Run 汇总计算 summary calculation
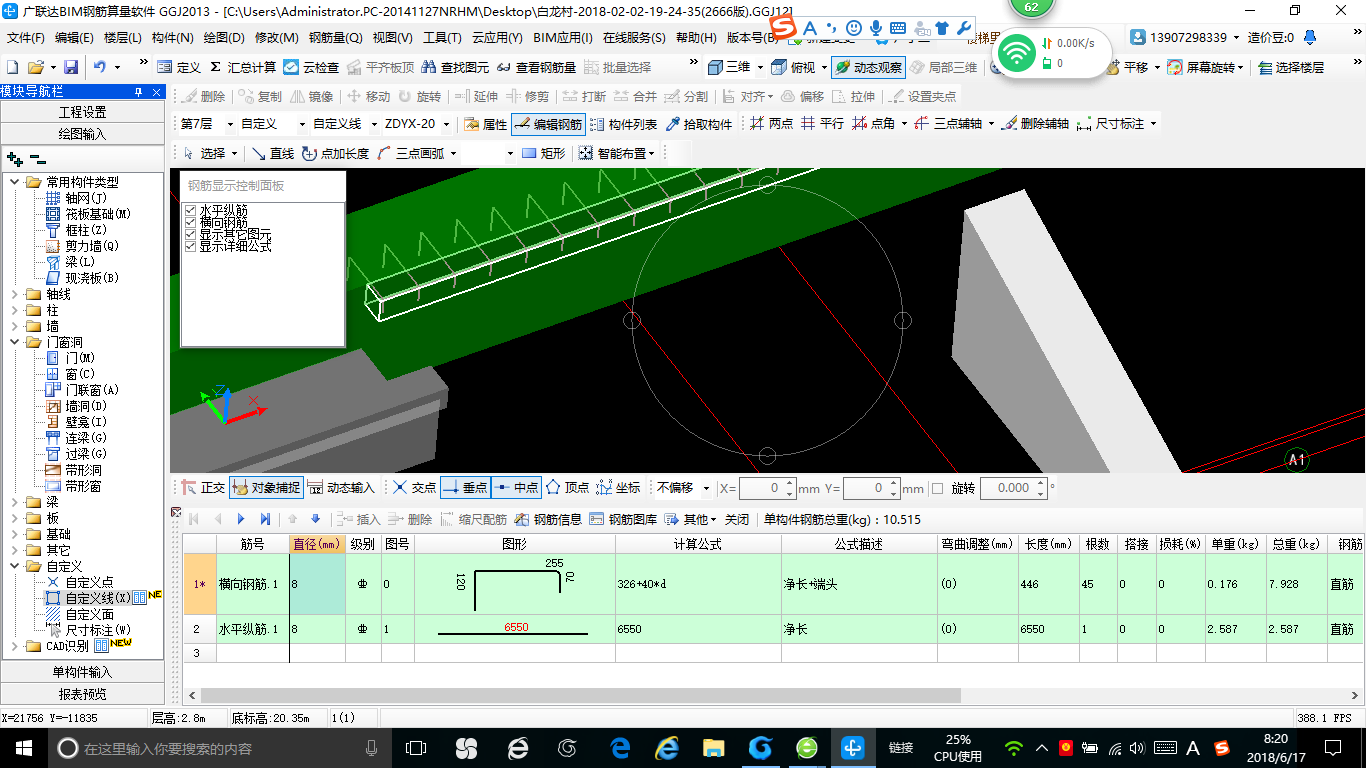This screenshot has height=768, width=1366. click(242, 67)
